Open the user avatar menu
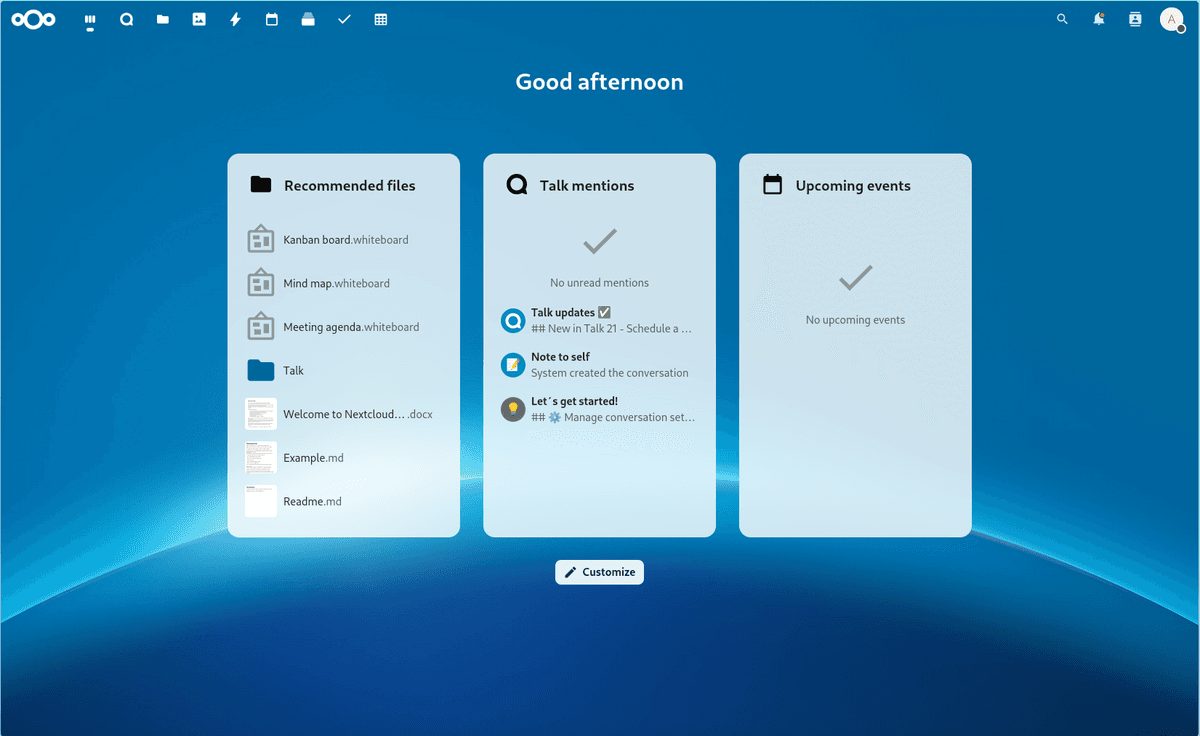This screenshot has width=1200, height=736. pos(1172,19)
